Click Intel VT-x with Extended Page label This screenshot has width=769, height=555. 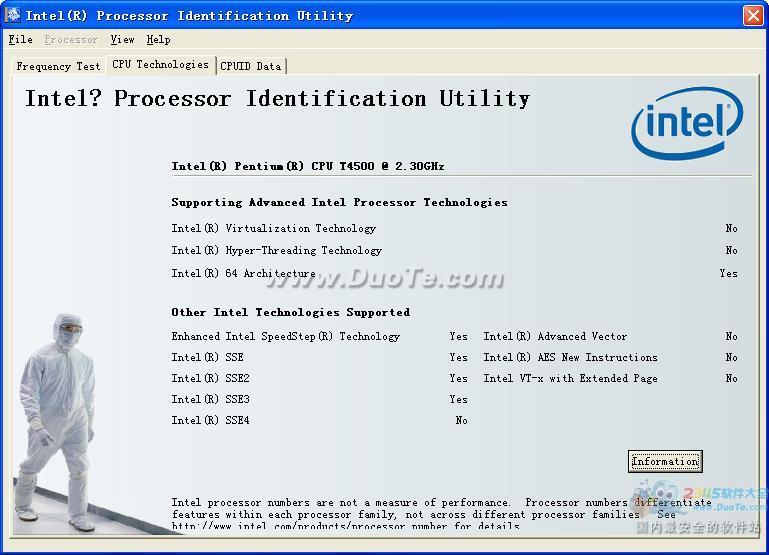click(x=570, y=378)
